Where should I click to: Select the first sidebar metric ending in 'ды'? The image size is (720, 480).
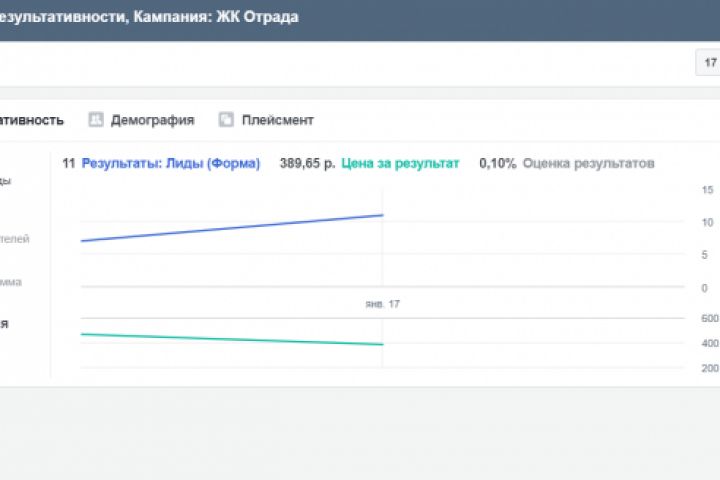[x=6, y=181]
